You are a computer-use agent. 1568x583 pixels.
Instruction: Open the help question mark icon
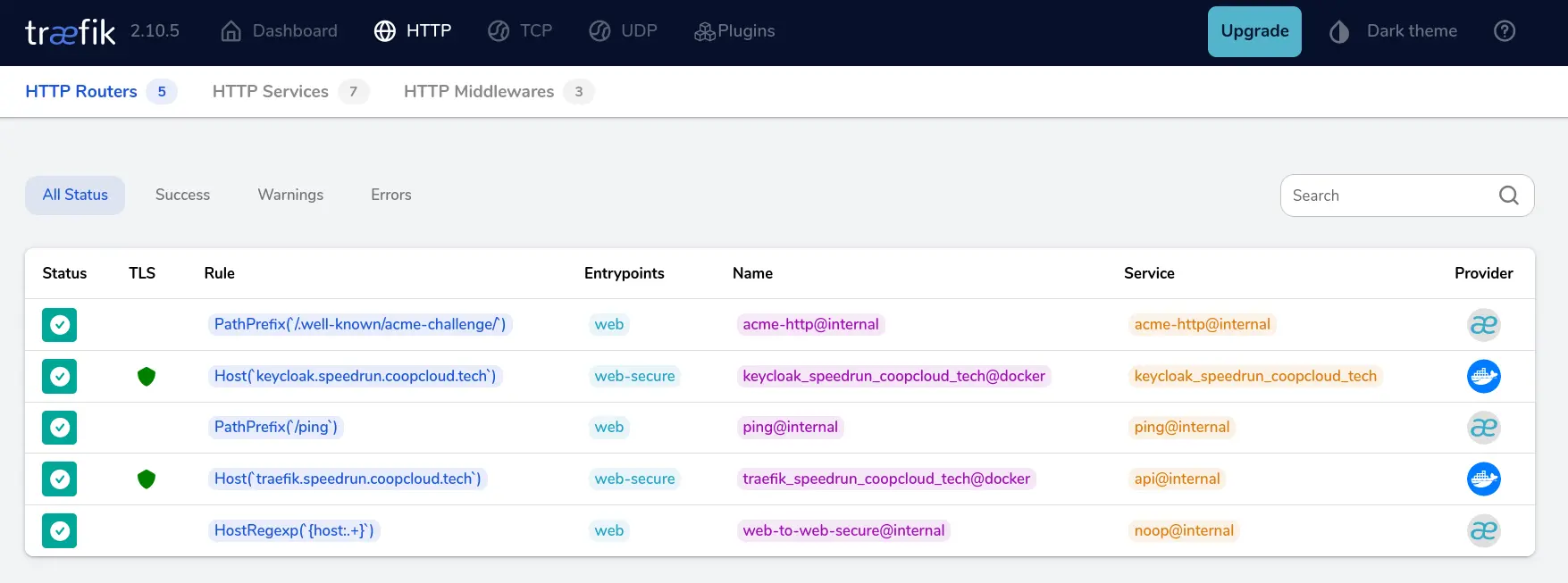[x=1505, y=31]
